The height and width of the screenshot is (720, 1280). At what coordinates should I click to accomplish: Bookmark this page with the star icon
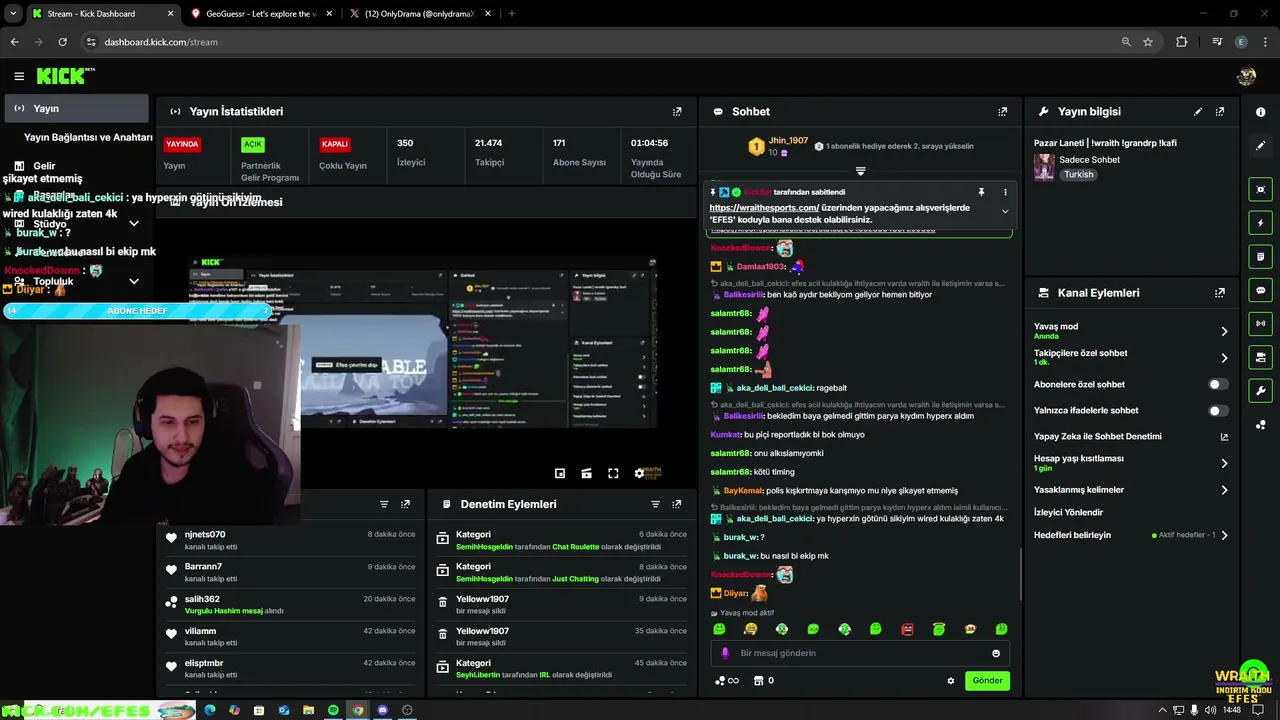coord(1148,42)
